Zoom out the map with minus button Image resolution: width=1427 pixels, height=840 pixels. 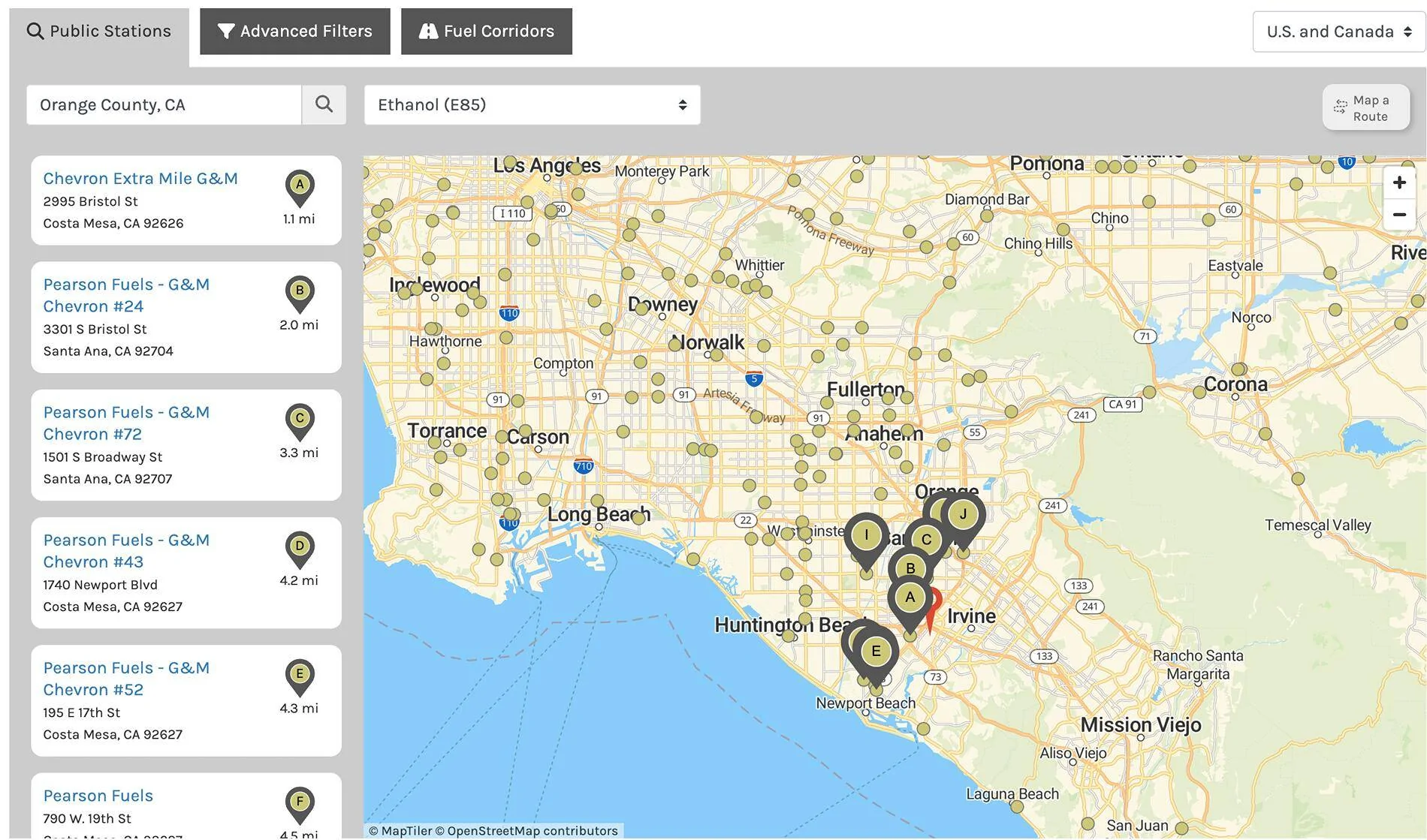click(1399, 215)
